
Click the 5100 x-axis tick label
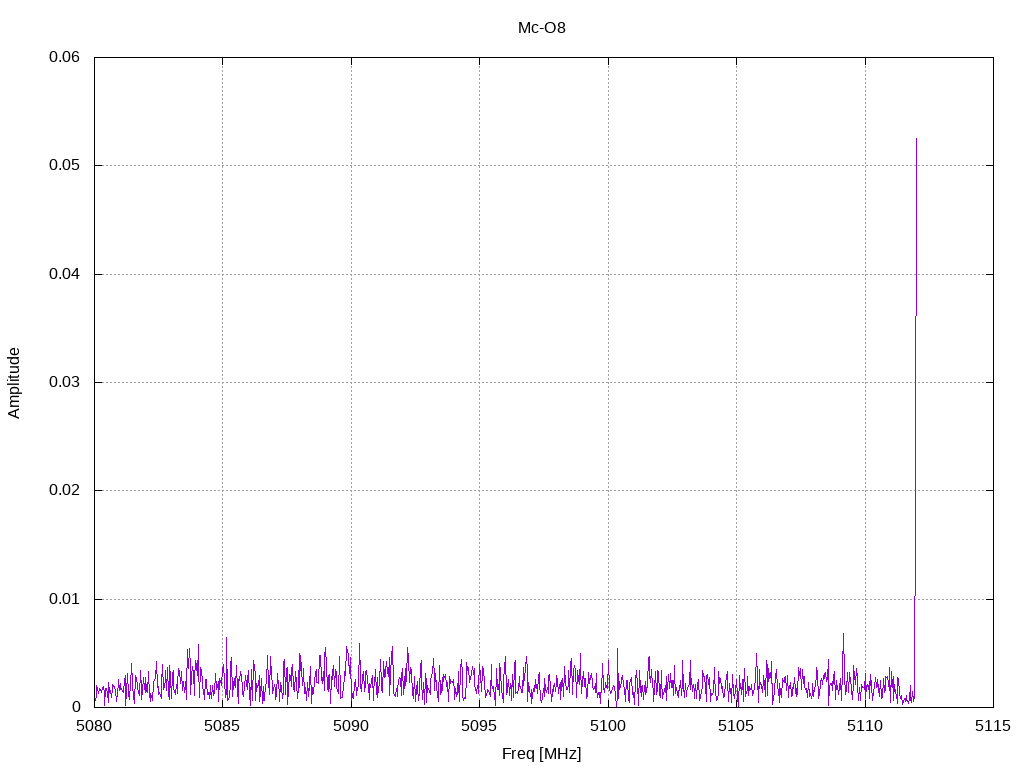(608, 726)
